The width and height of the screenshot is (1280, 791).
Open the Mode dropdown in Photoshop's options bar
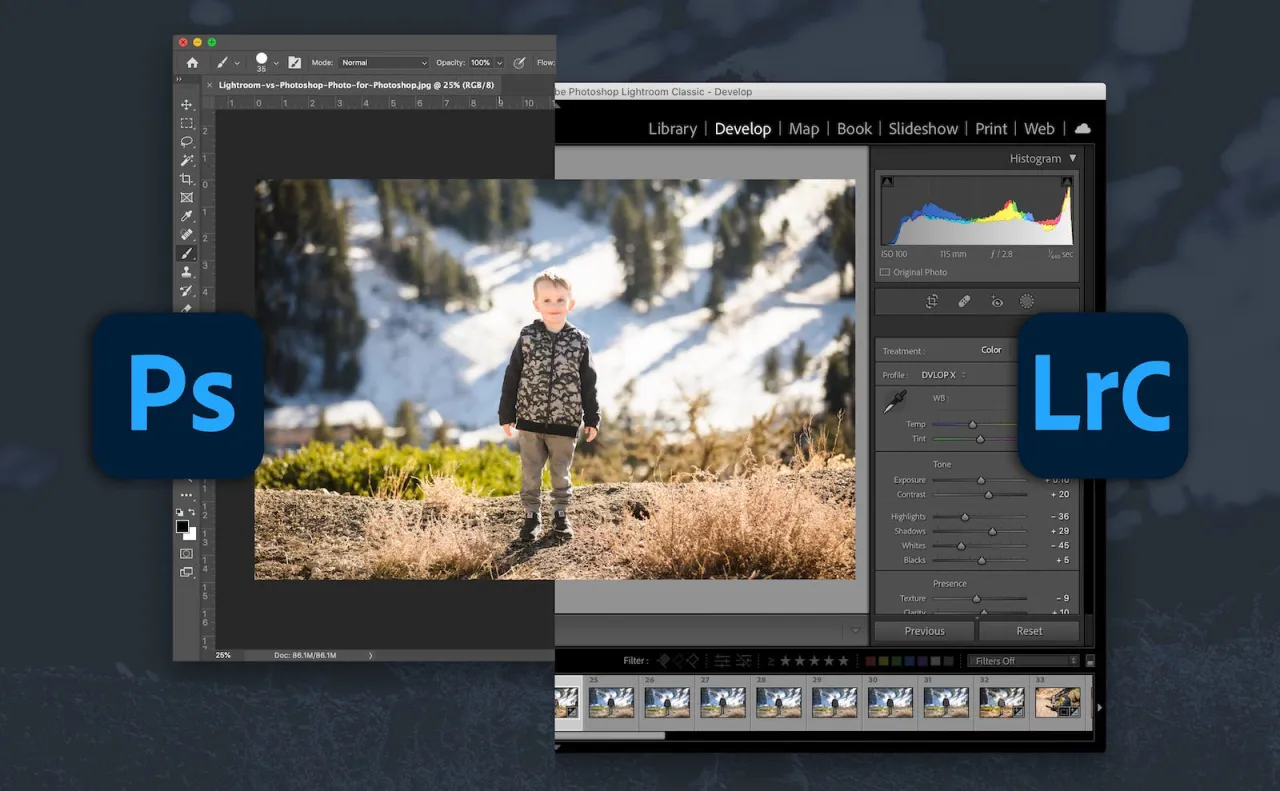(x=382, y=62)
